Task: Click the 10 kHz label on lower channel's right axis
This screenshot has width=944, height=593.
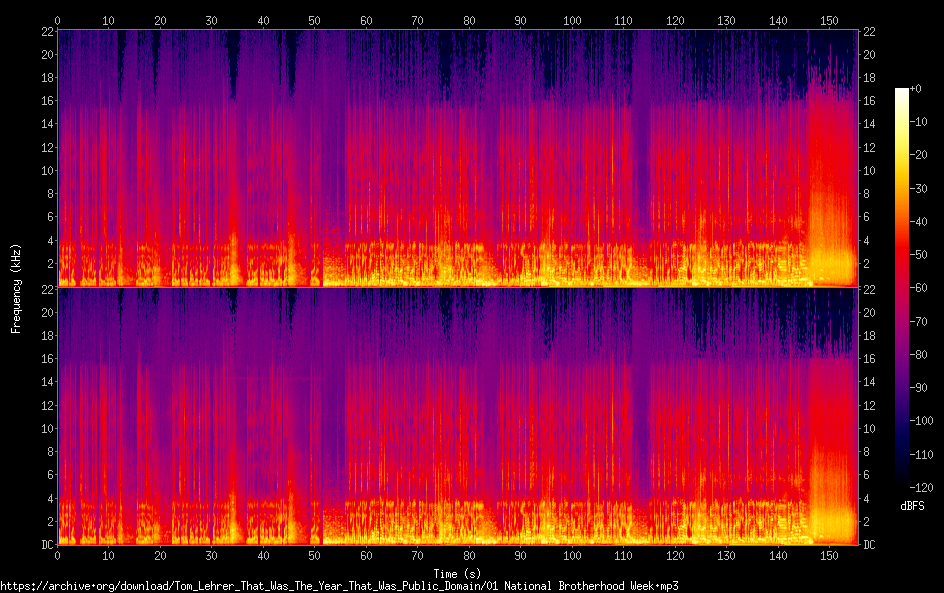Action: point(871,428)
